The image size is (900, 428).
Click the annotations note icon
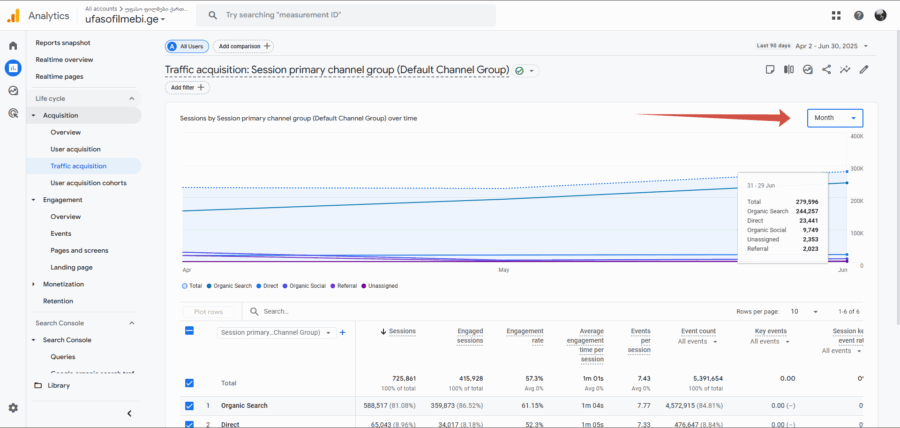[x=770, y=69]
